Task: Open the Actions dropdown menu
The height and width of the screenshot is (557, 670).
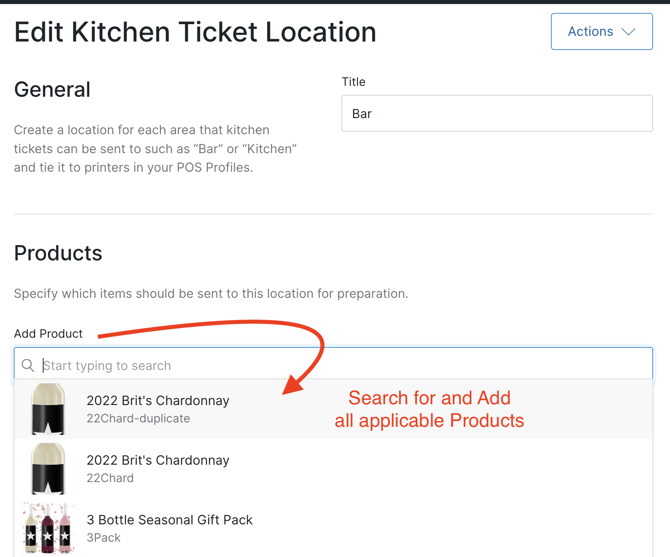Action: (x=601, y=32)
